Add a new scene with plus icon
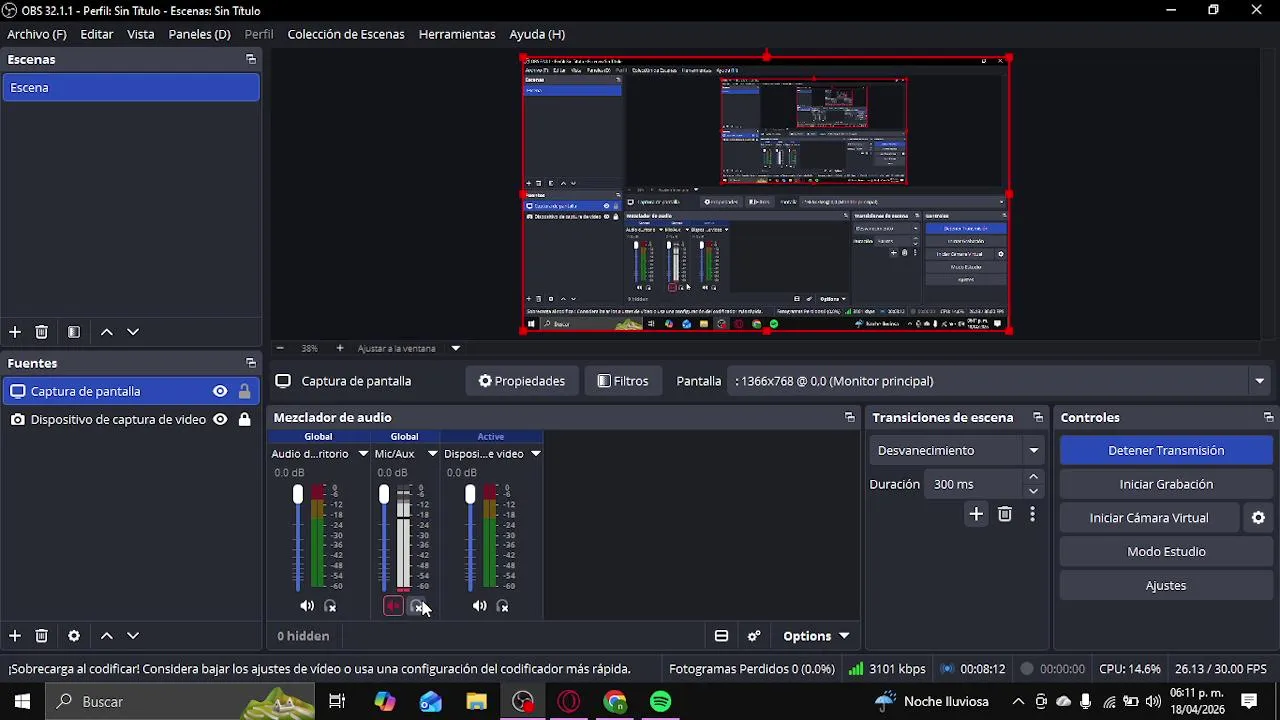The image size is (1280, 720). coord(15,332)
